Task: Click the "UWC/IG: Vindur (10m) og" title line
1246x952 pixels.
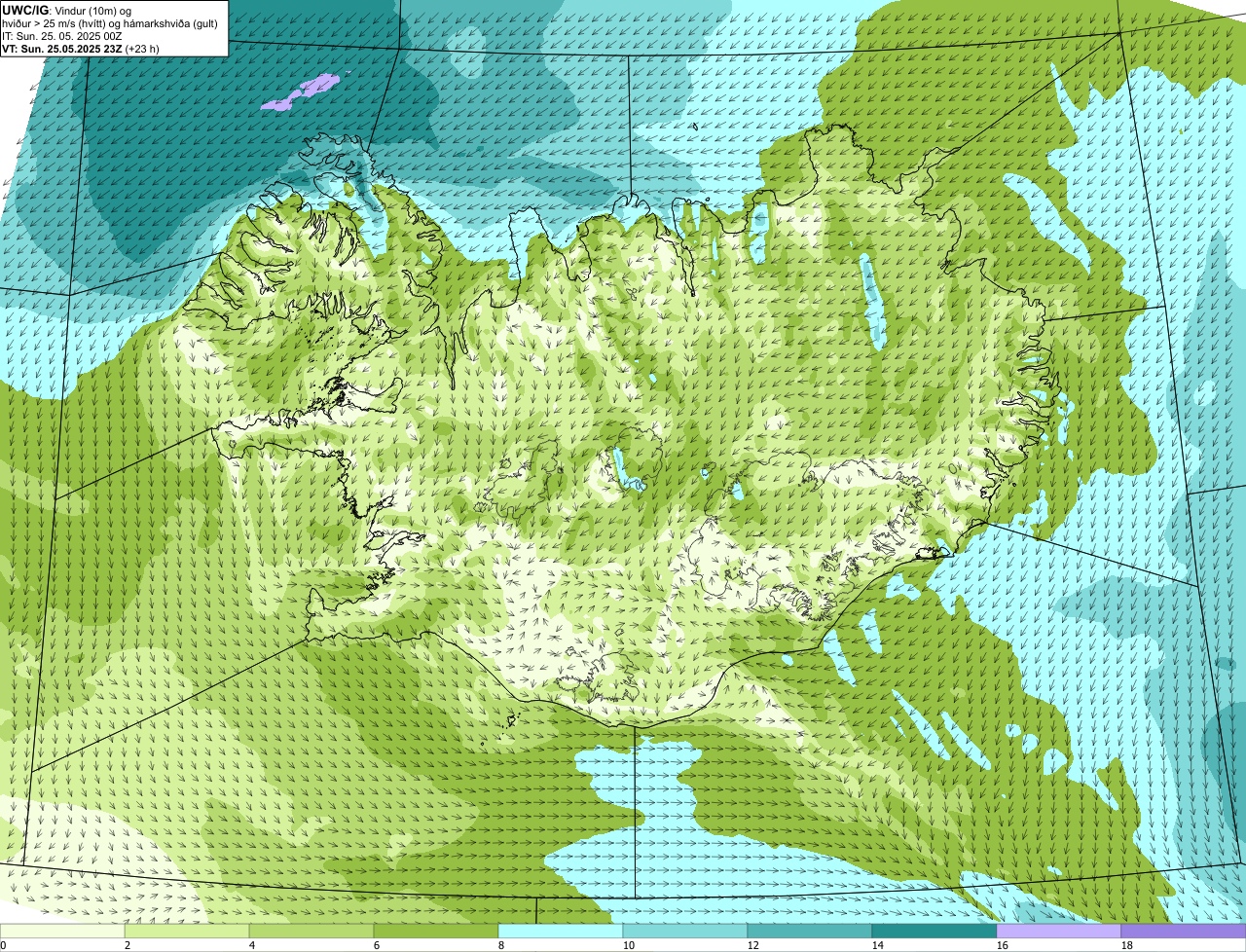Action: pyautogui.click(x=67, y=11)
